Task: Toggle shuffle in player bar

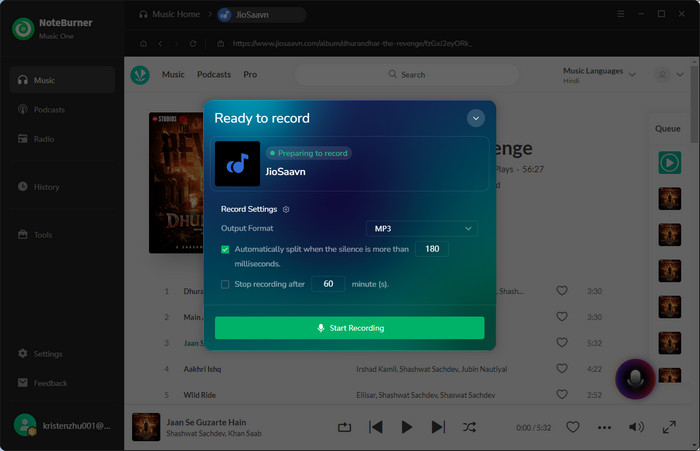Action: (469, 427)
